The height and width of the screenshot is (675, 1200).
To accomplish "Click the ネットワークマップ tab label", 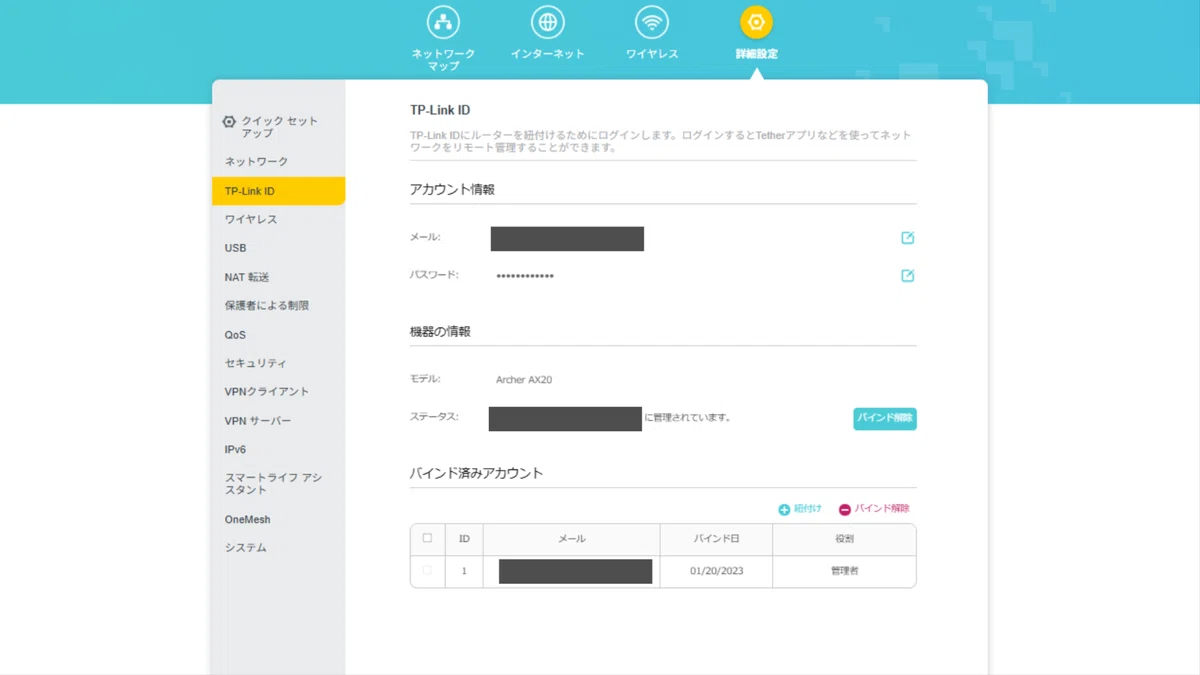I will (443, 59).
